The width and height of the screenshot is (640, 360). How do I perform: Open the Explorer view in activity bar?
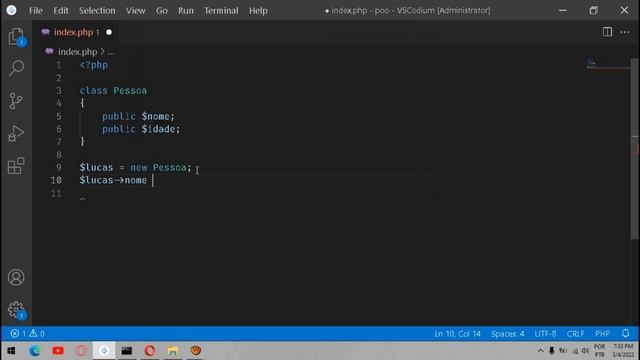(x=16, y=37)
